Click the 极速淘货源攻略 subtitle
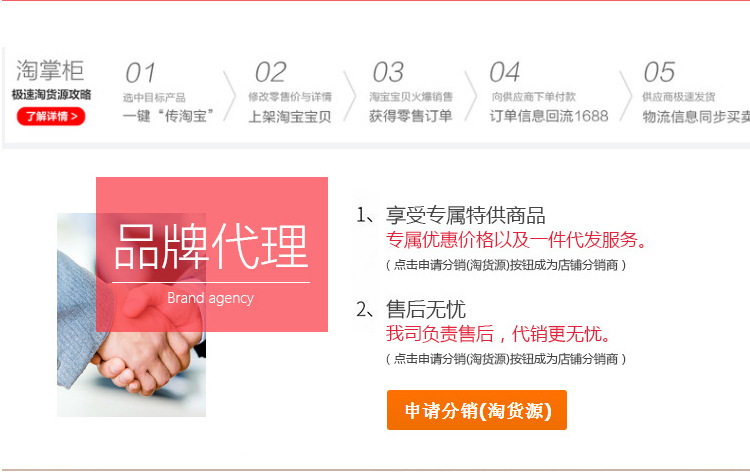This screenshot has width=750, height=472. (x=52, y=95)
